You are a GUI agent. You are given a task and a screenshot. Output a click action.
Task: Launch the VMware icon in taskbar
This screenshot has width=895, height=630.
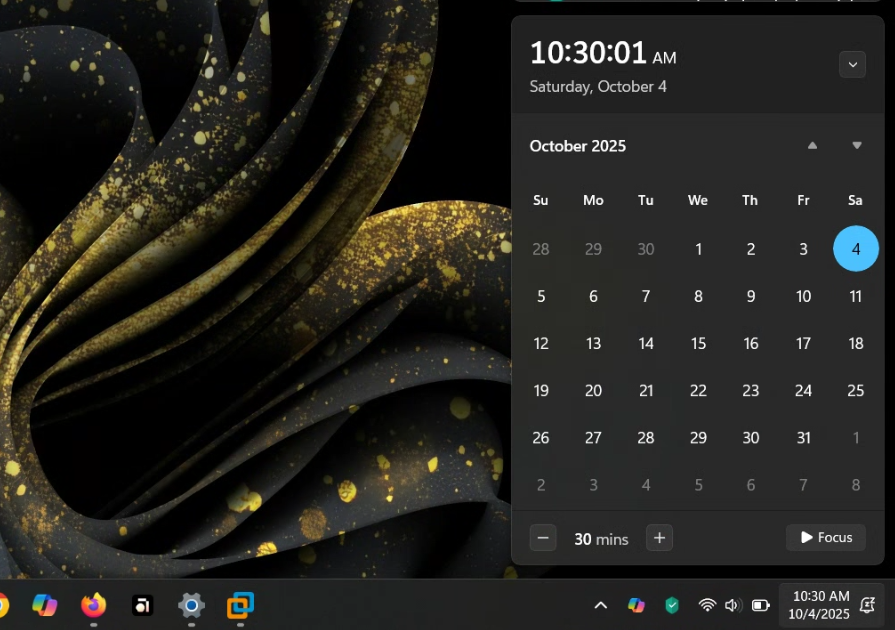(240, 605)
